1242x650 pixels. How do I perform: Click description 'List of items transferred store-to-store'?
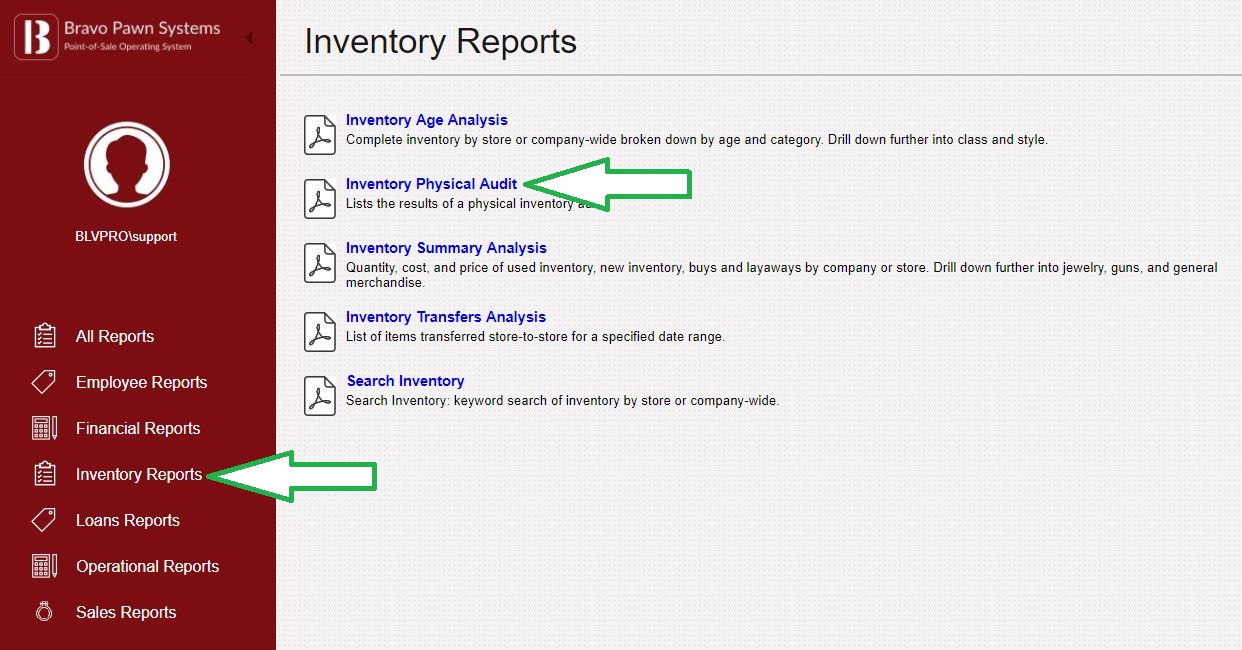coord(535,337)
